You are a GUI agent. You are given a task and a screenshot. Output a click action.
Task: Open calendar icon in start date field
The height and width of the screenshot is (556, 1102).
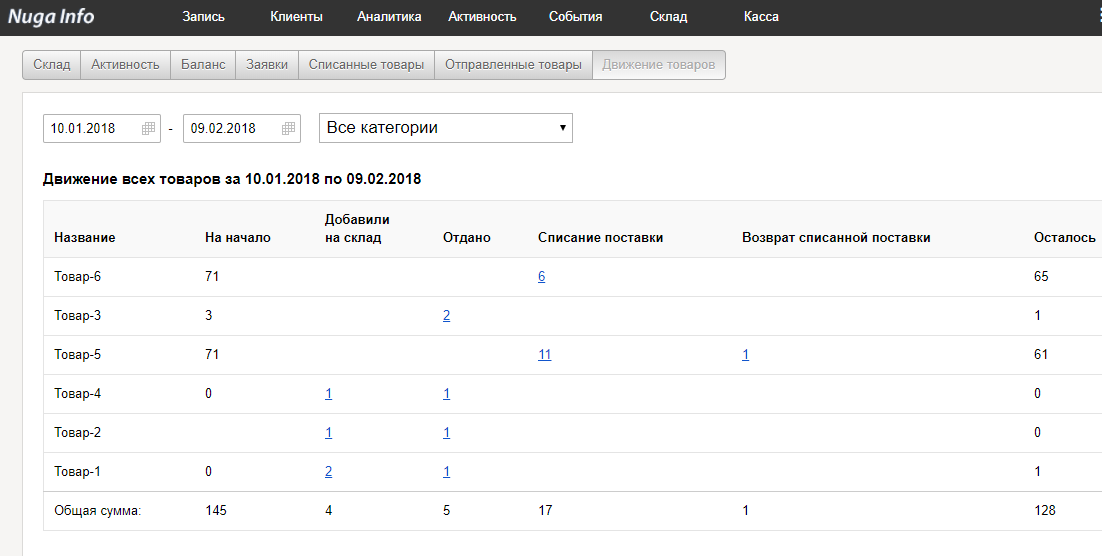click(148, 128)
